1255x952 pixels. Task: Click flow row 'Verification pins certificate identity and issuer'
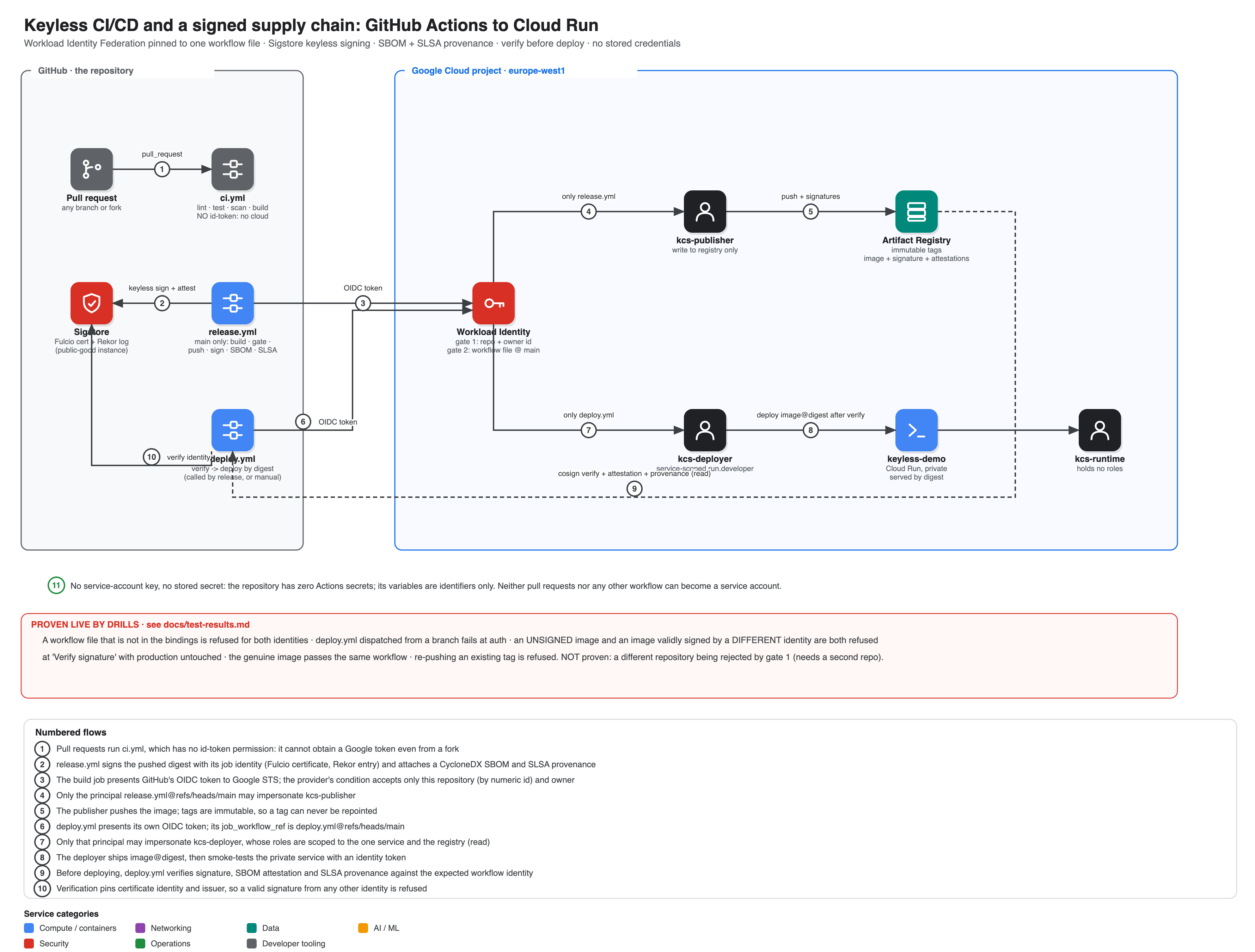(x=241, y=889)
